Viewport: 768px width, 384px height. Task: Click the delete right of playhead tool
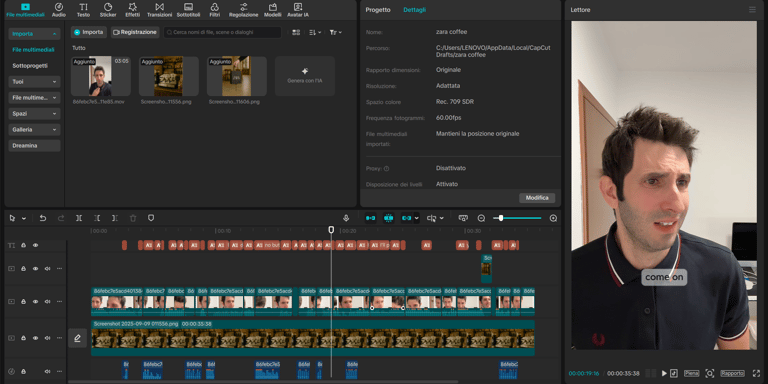pos(115,218)
